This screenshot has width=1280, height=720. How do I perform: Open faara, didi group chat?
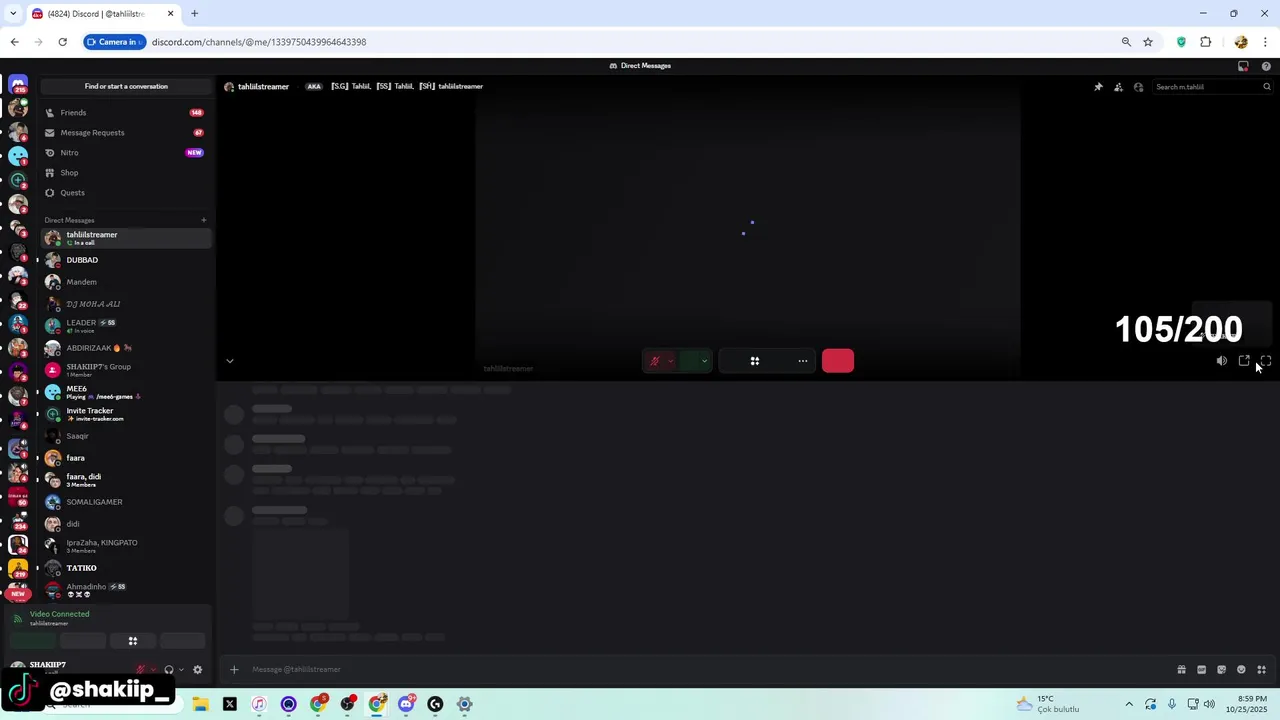[126, 480]
